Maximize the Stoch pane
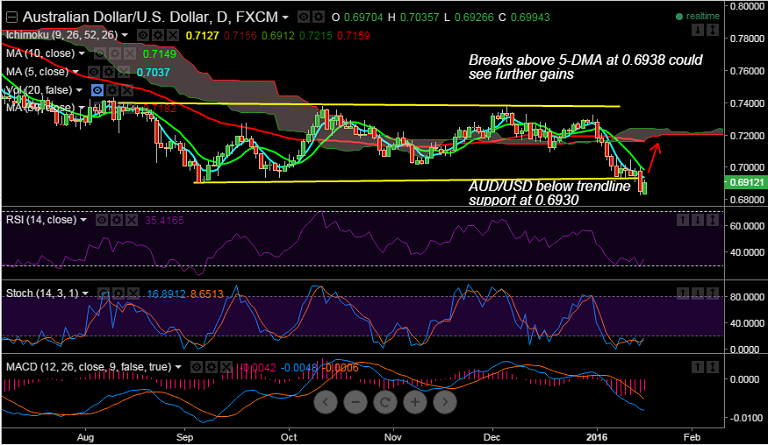Screen dimensions: 768x445 click(x=712, y=293)
